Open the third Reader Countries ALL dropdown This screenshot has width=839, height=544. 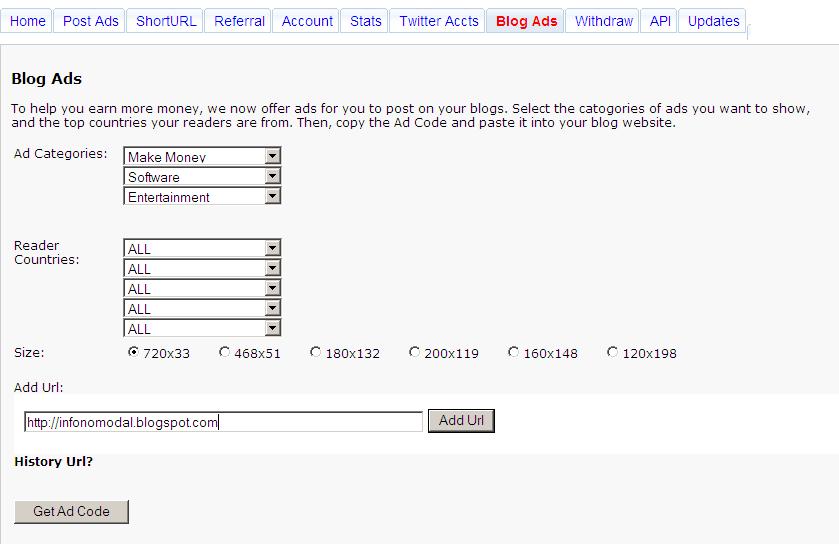[x=202, y=288]
